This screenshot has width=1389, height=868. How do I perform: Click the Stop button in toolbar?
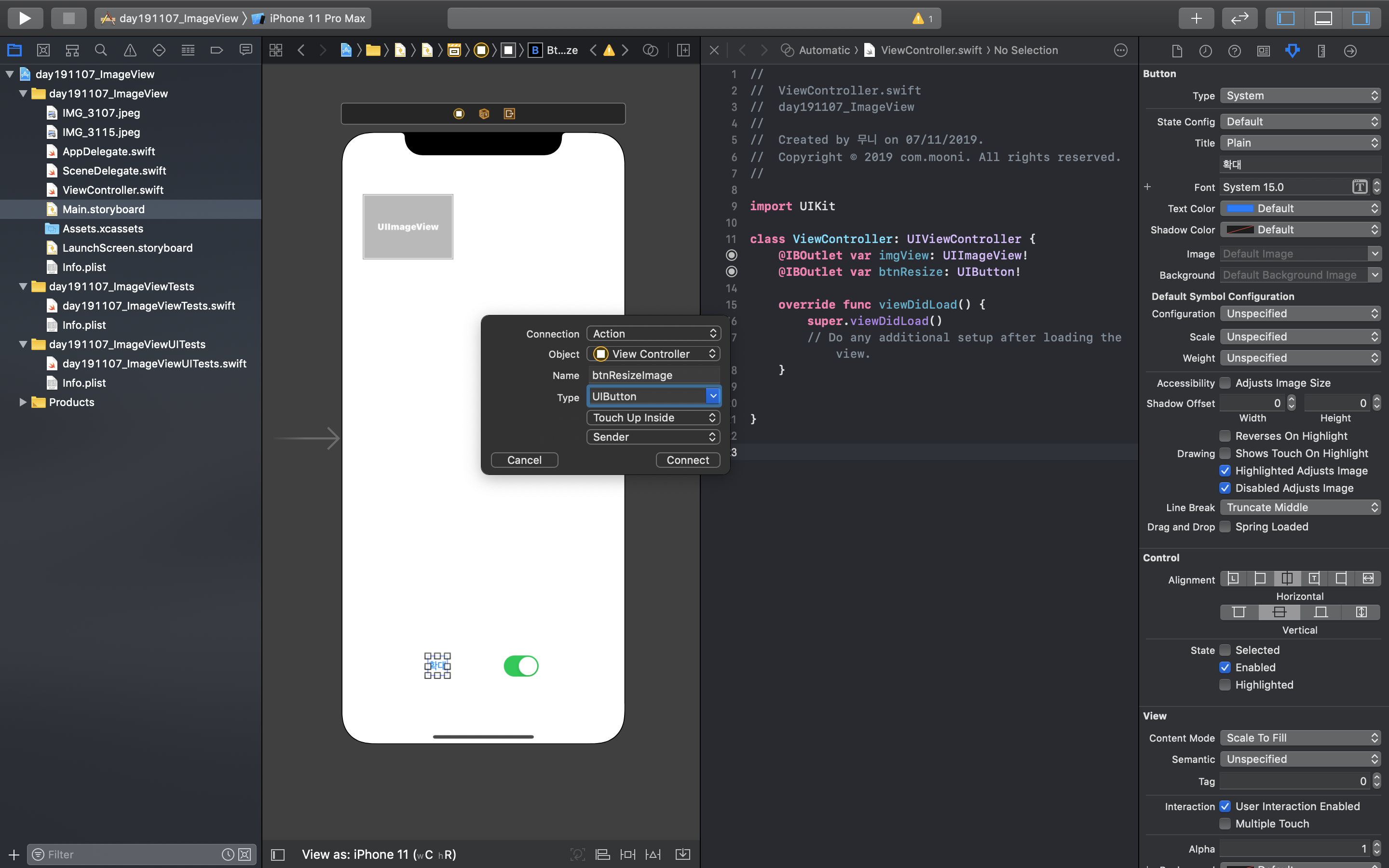(68, 18)
